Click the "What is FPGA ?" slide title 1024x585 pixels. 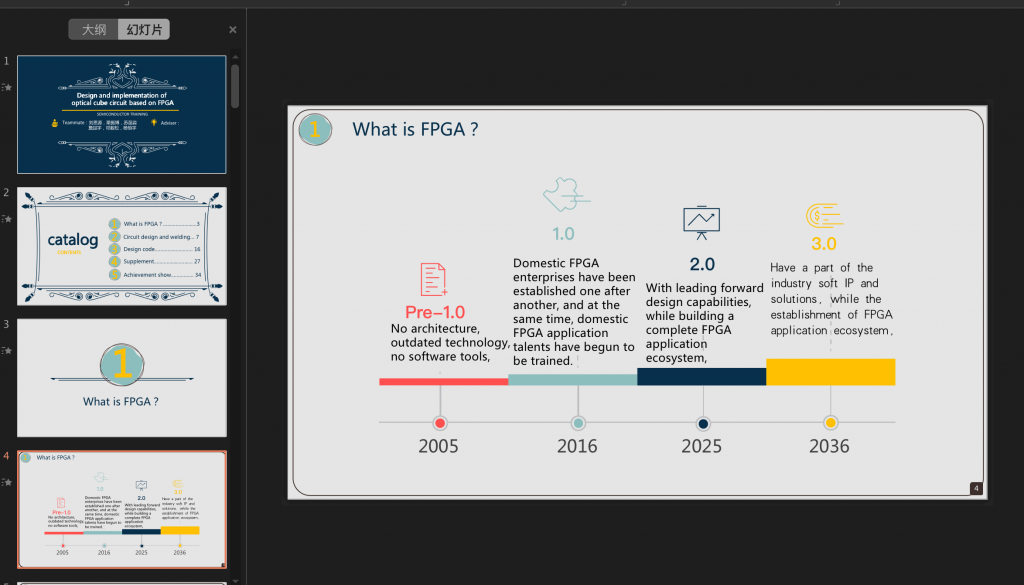click(414, 129)
